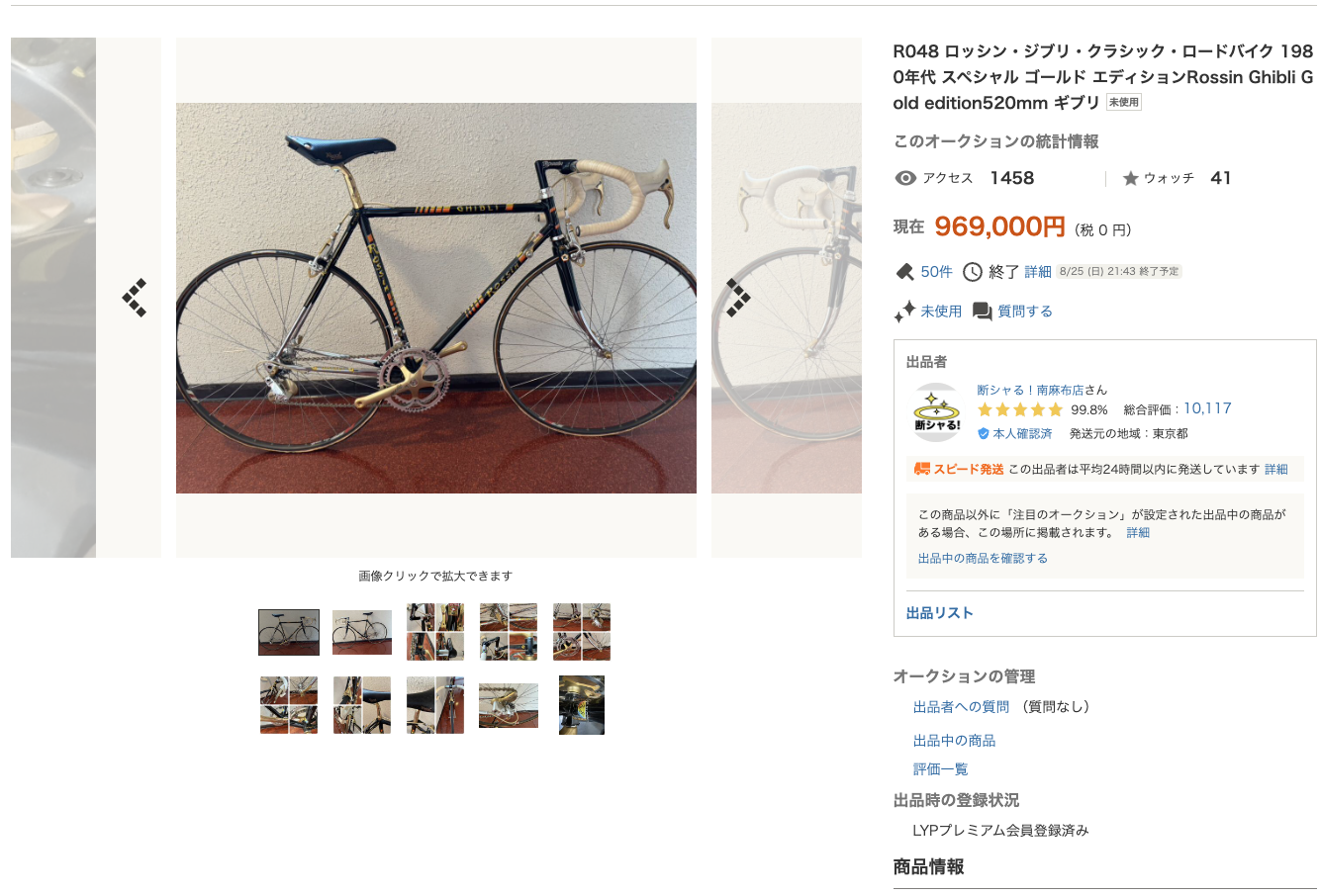This screenshot has height=896, width=1320.
Task: Click the main bicycle photo to enlarge
Action: click(x=436, y=298)
